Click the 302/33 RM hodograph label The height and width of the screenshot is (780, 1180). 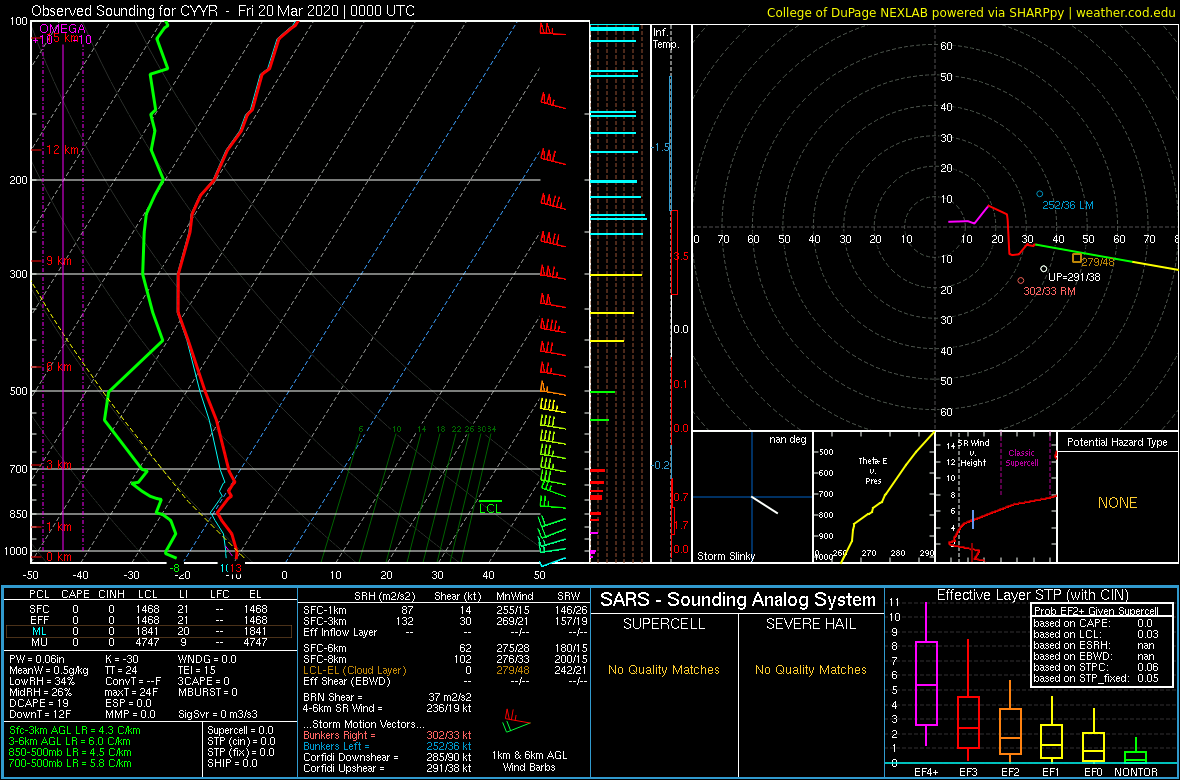tap(1051, 291)
